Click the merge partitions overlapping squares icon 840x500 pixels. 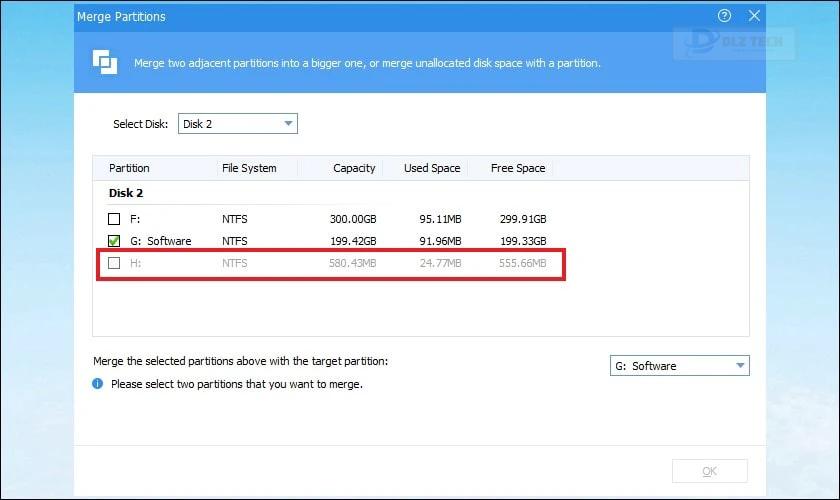coord(105,62)
